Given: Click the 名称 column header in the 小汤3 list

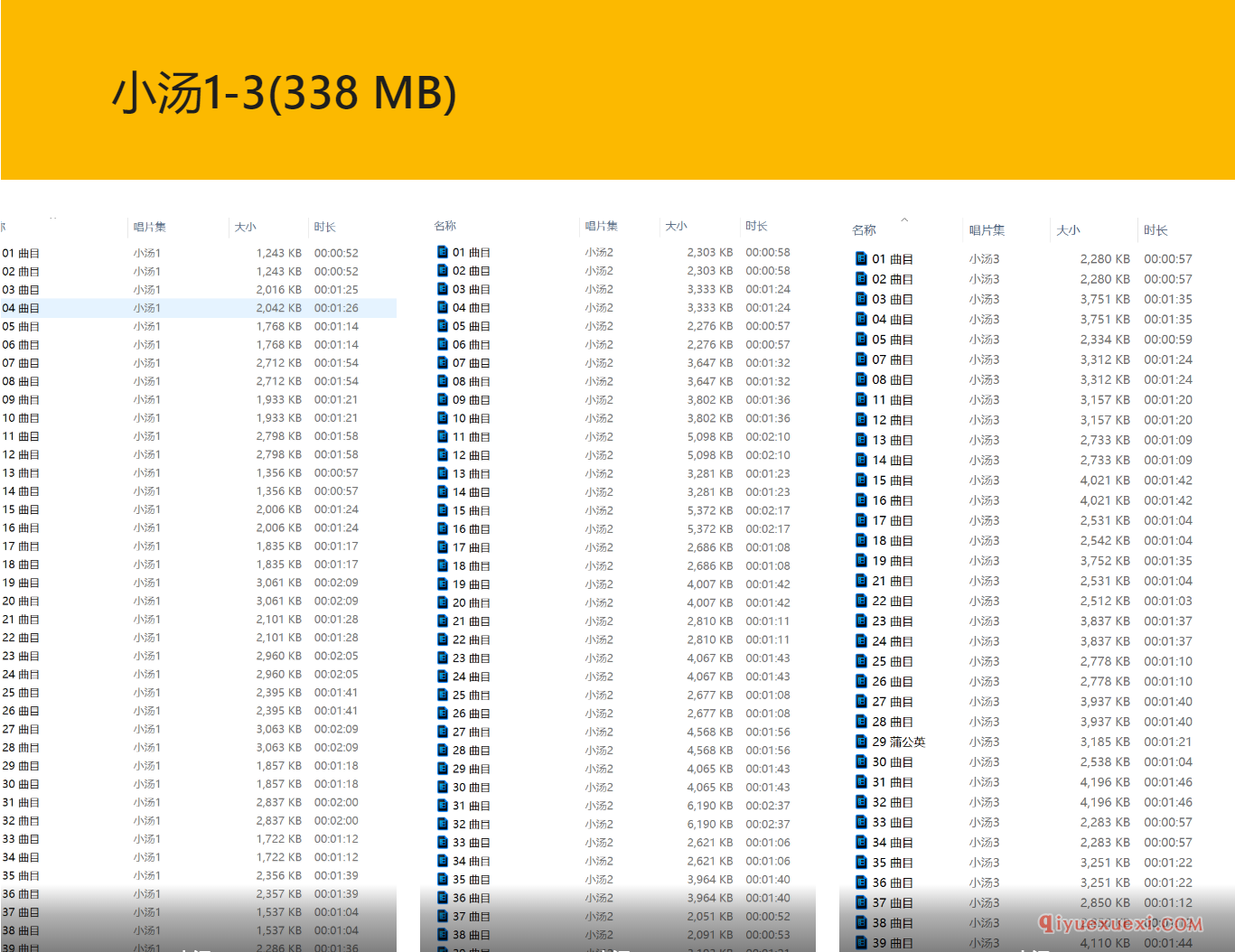Looking at the screenshot, I should [x=865, y=230].
